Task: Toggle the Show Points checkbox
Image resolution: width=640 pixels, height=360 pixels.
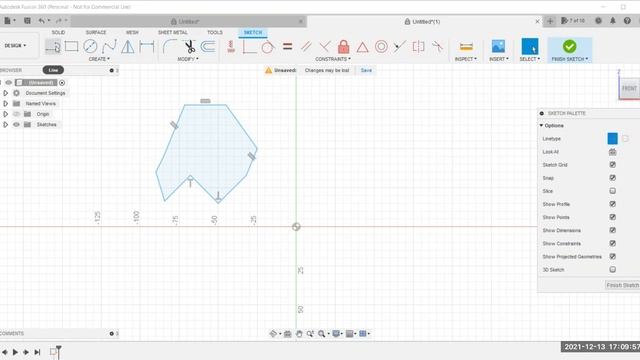Action: tap(612, 217)
